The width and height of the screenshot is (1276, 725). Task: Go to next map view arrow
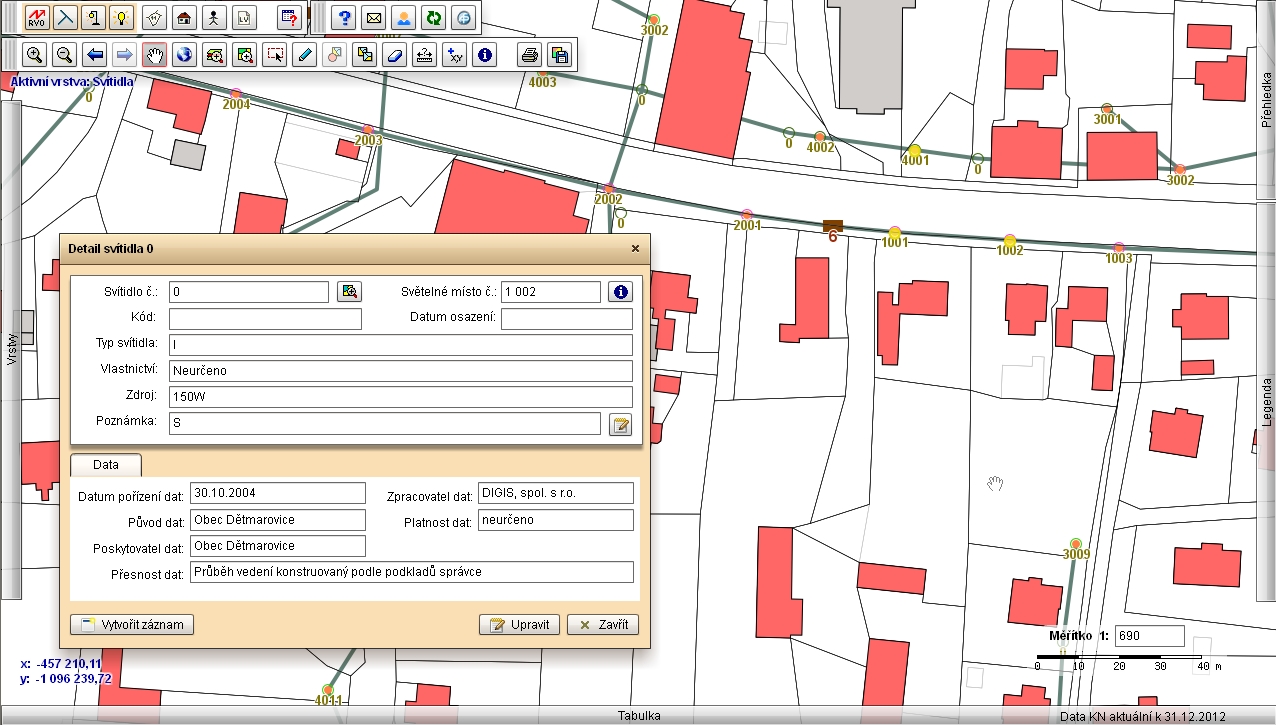click(x=124, y=55)
